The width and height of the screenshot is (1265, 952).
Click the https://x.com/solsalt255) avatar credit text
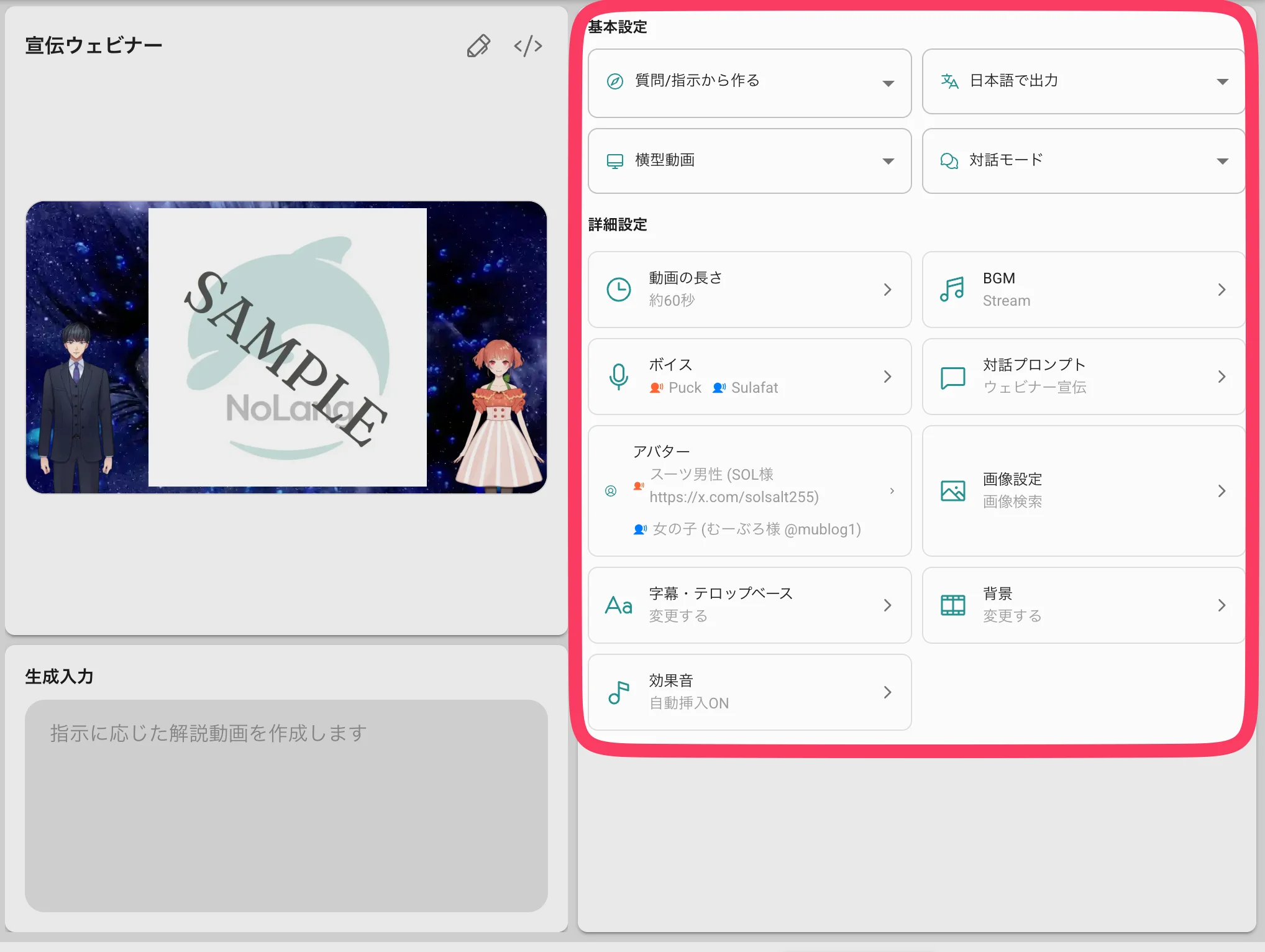pyautogui.click(x=734, y=497)
